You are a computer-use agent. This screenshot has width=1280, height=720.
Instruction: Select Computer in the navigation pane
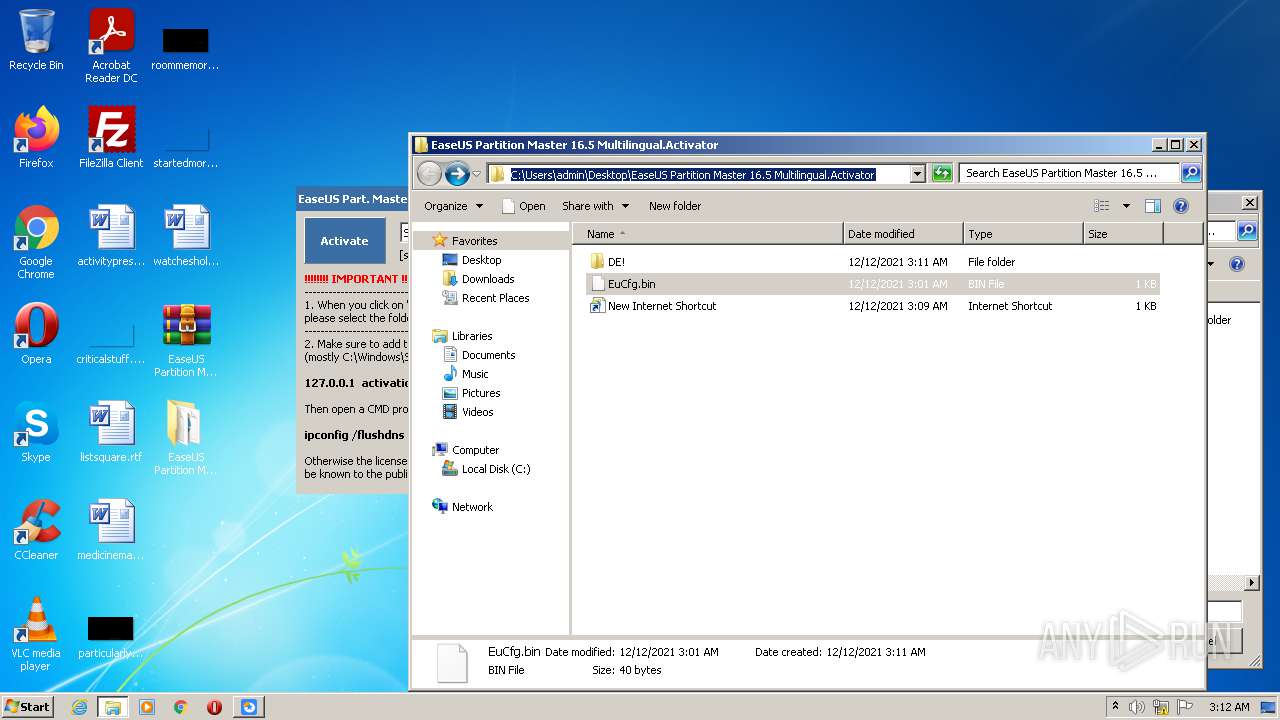point(475,450)
